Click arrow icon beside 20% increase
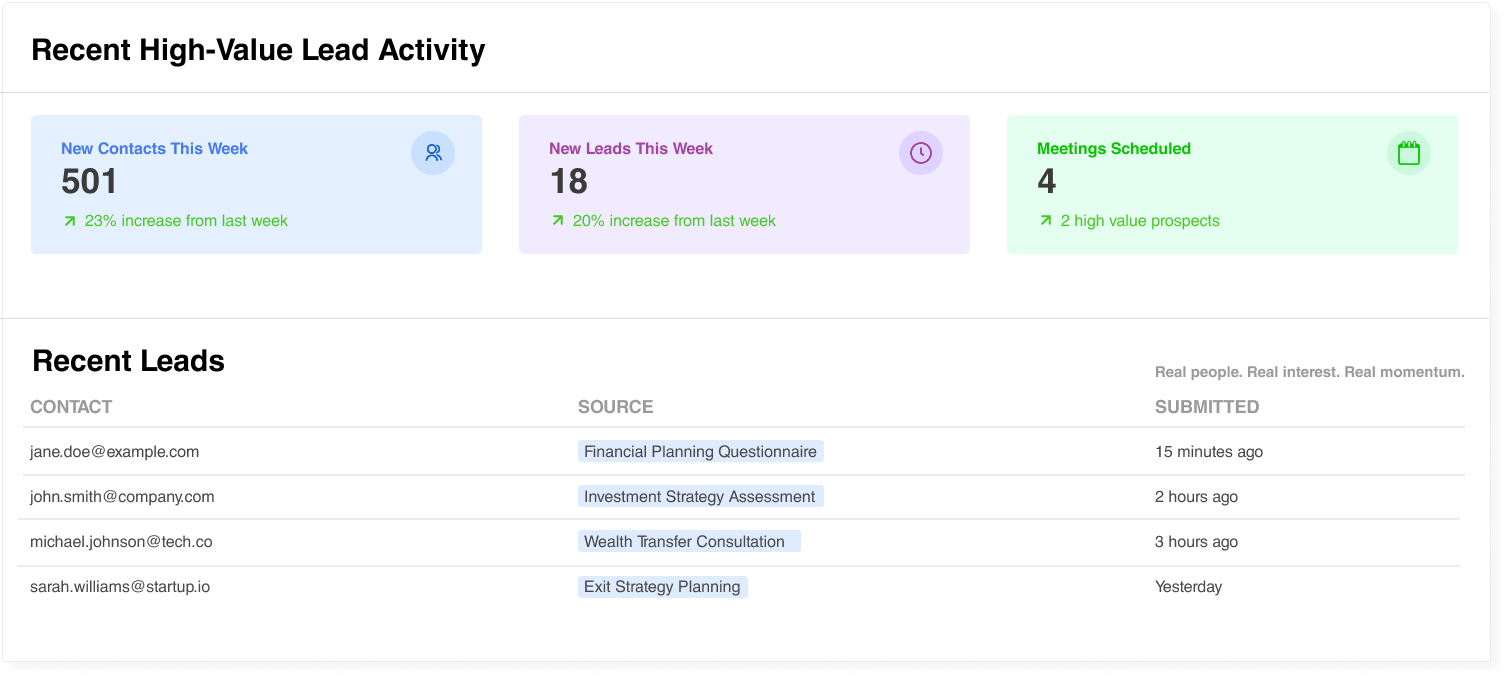1507x678 pixels. click(557, 221)
